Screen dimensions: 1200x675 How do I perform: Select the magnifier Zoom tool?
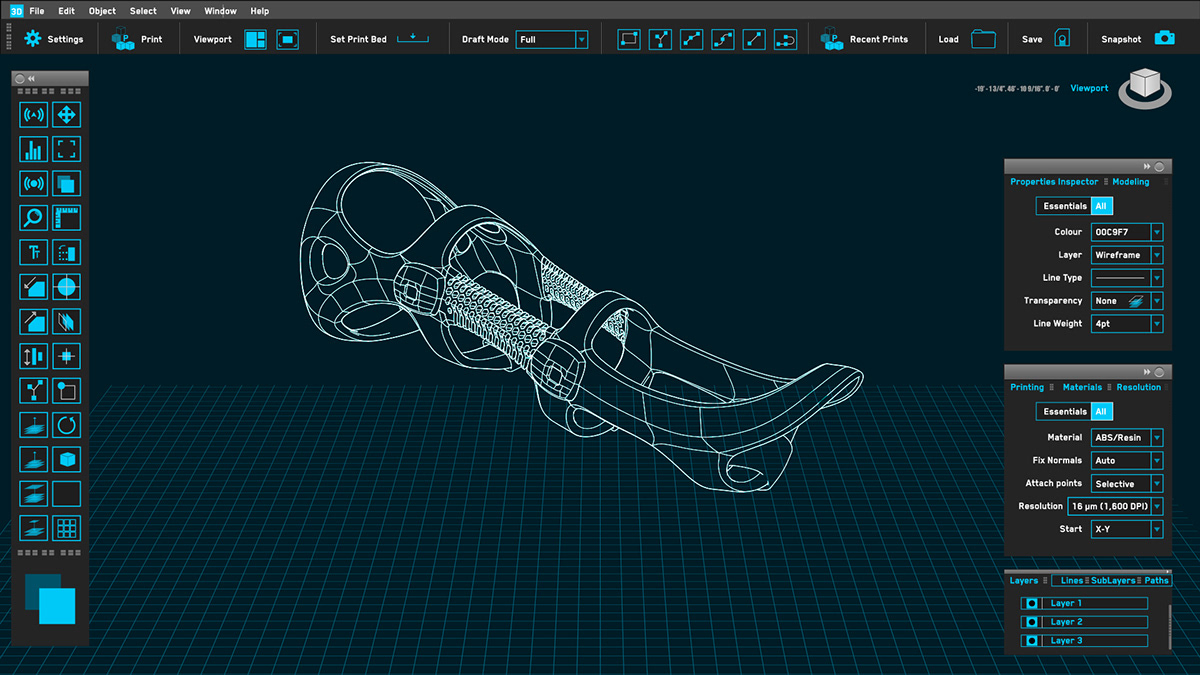click(x=33, y=218)
